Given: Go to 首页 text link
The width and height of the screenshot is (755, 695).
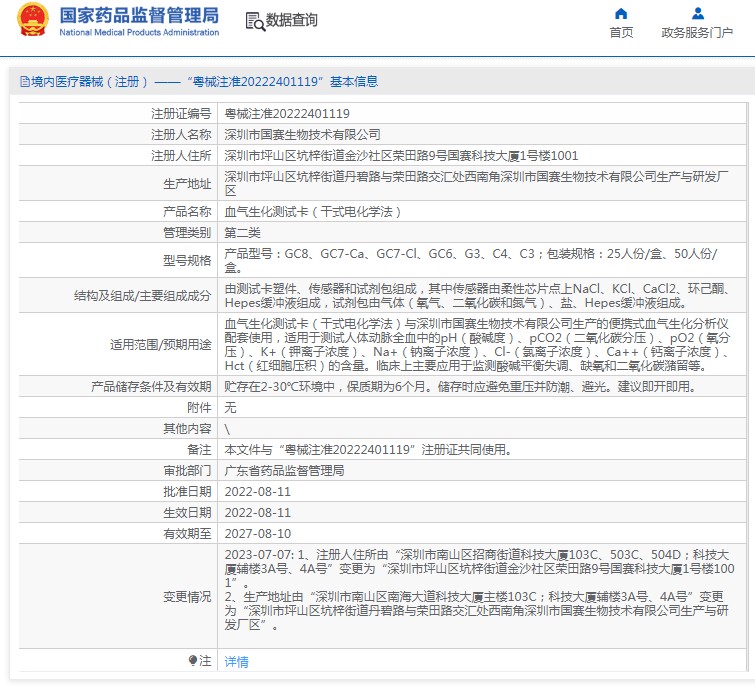Looking at the screenshot, I should point(621,32).
